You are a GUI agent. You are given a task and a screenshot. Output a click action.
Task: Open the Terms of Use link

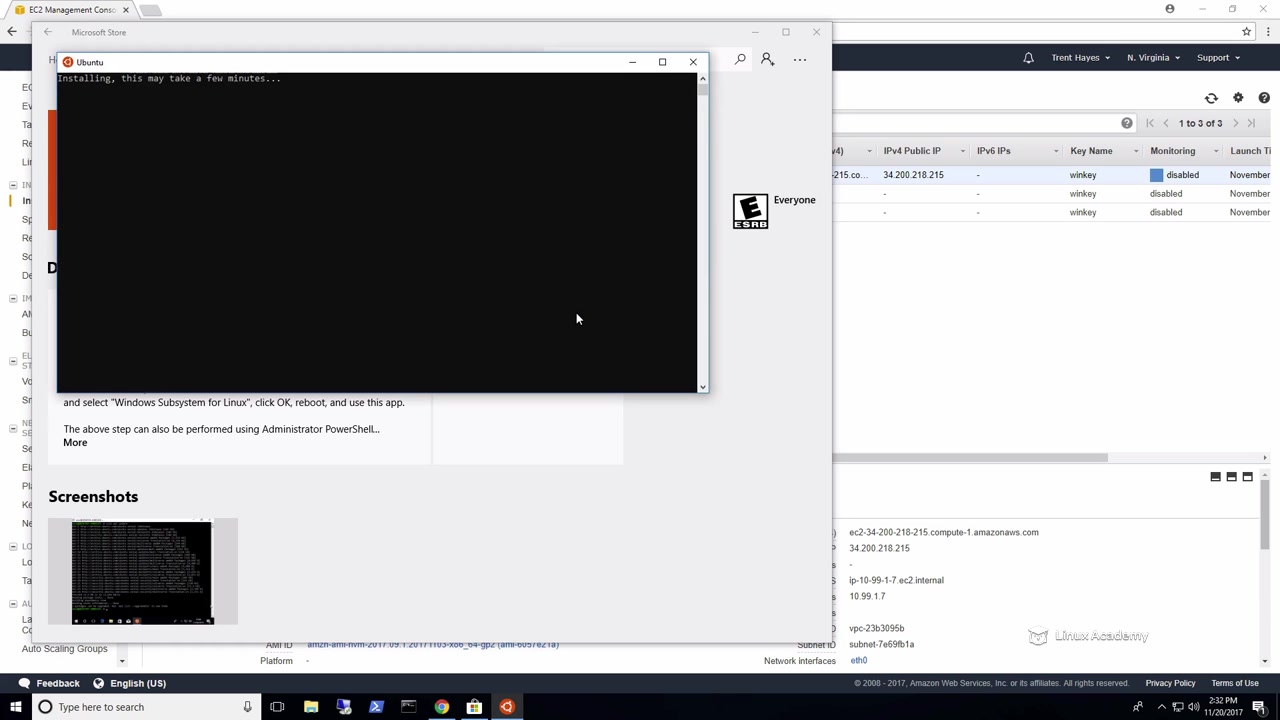[x=1235, y=683]
